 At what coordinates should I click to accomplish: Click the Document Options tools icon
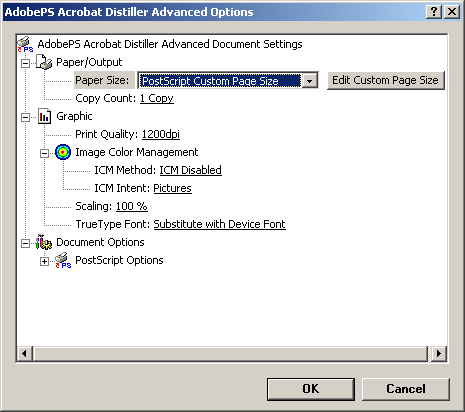point(44,242)
